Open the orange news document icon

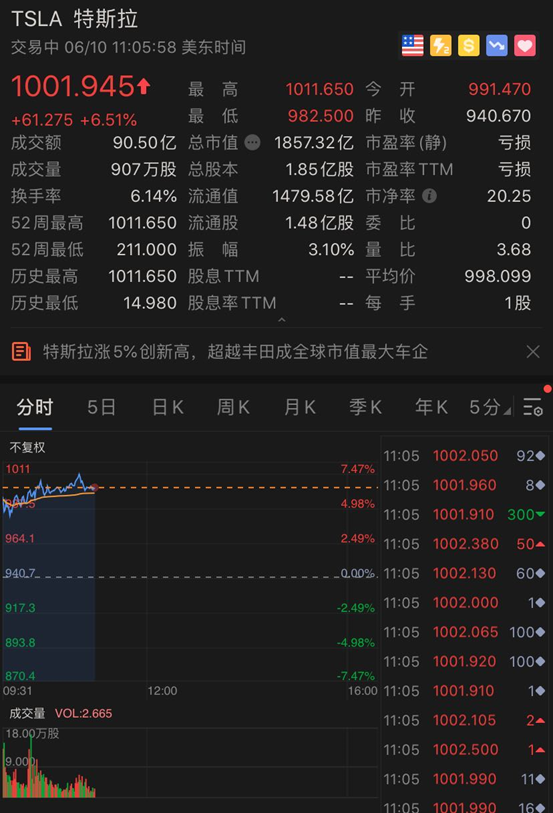(21, 352)
